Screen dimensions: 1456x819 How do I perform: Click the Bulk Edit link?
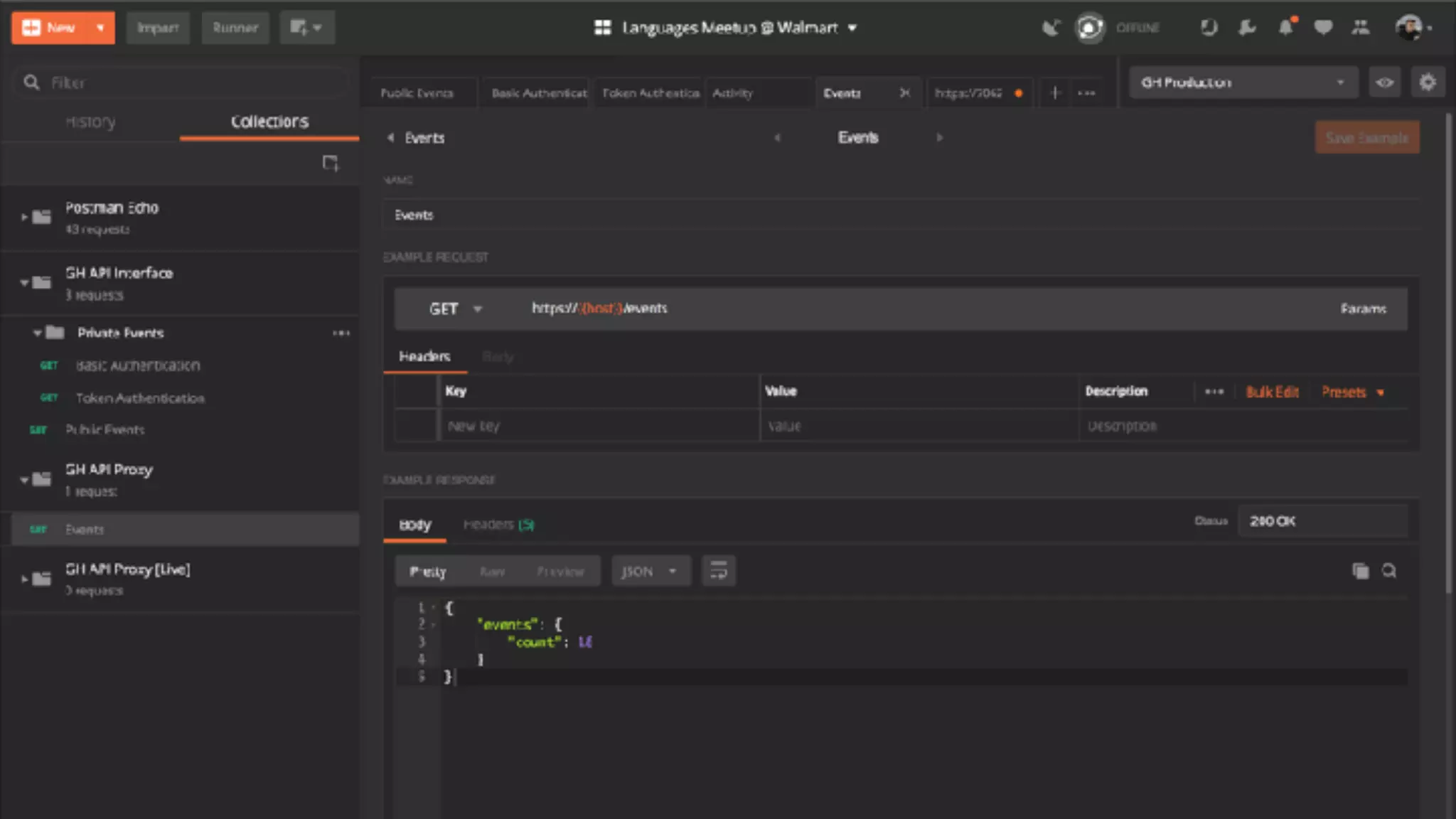(1272, 392)
